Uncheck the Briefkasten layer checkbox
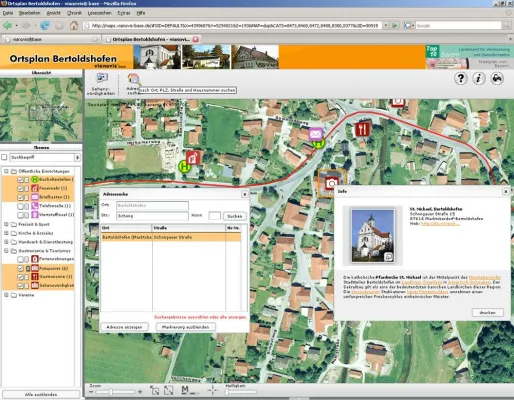The height and width of the screenshot is (400, 514). (x=20, y=197)
